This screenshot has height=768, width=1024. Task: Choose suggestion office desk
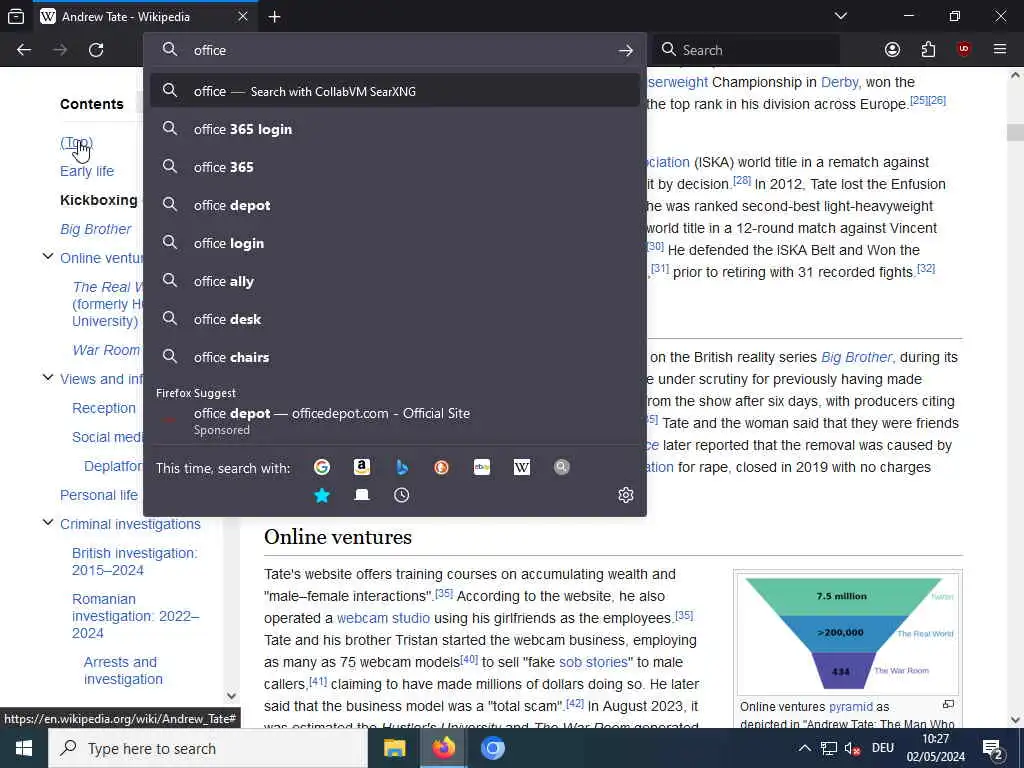click(x=394, y=319)
